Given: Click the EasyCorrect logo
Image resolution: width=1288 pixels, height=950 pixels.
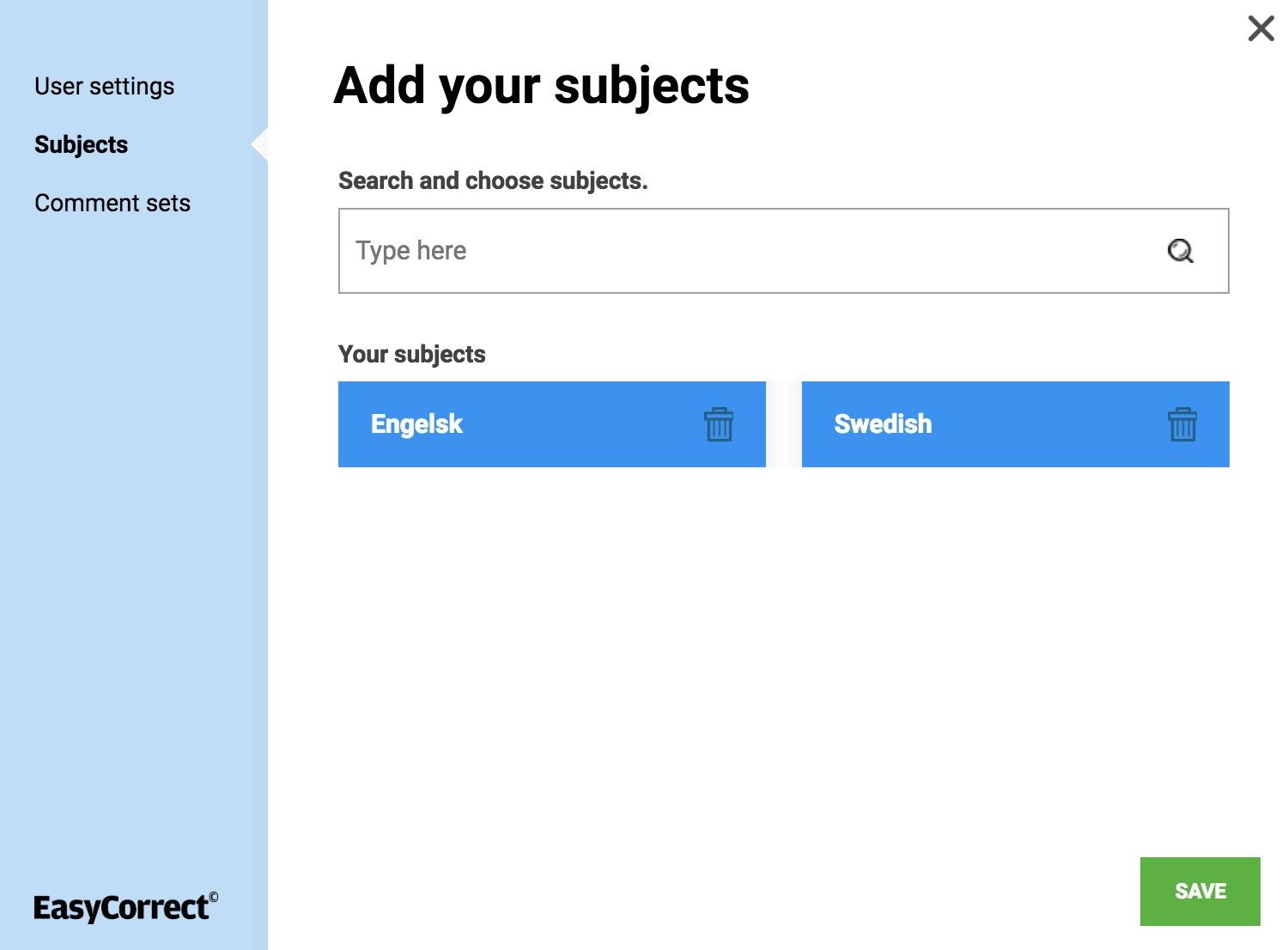Looking at the screenshot, I should [x=121, y=908].
